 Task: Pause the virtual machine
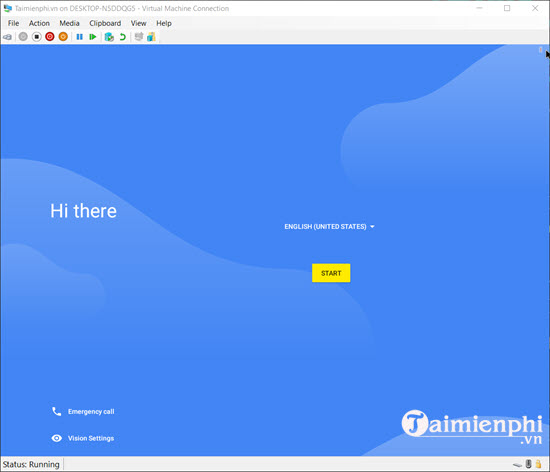point(80,37)
